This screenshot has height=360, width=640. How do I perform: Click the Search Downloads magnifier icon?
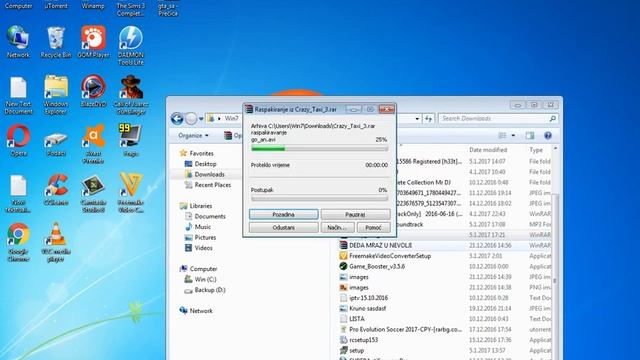553,118
